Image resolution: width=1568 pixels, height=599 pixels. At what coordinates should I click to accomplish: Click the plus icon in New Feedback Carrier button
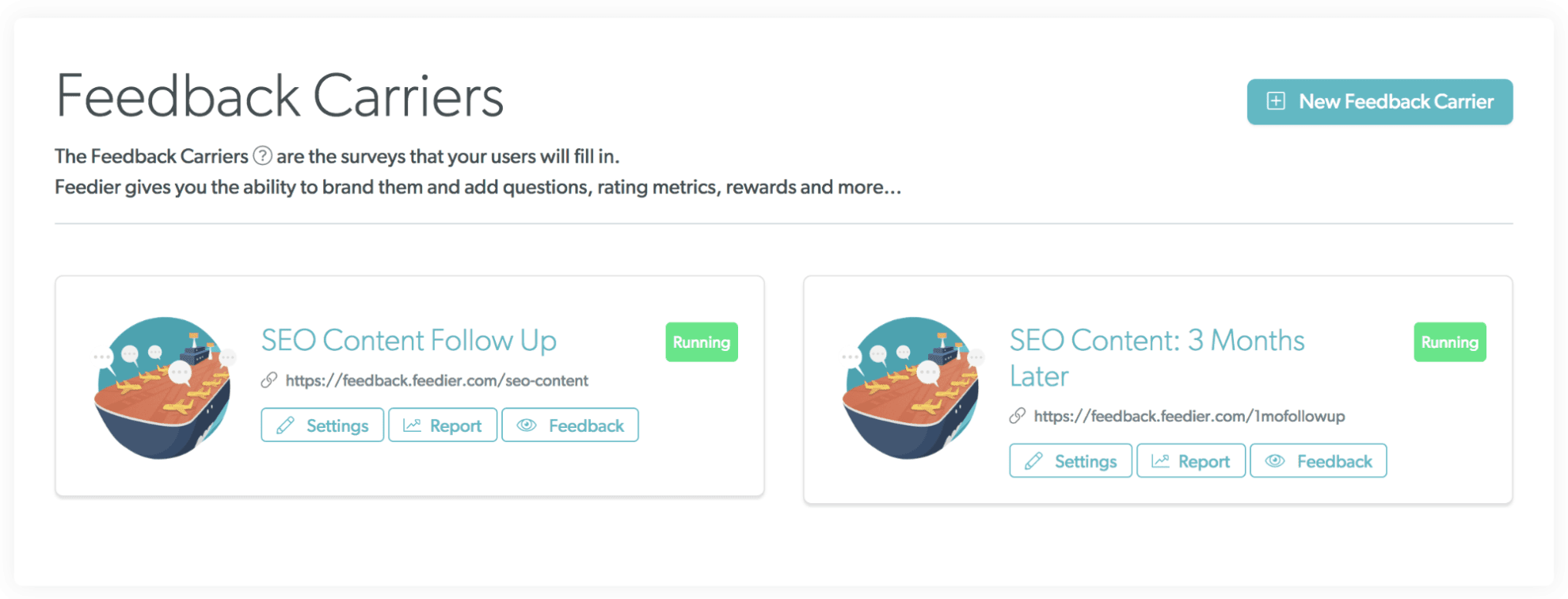(x=1275, y=101)
